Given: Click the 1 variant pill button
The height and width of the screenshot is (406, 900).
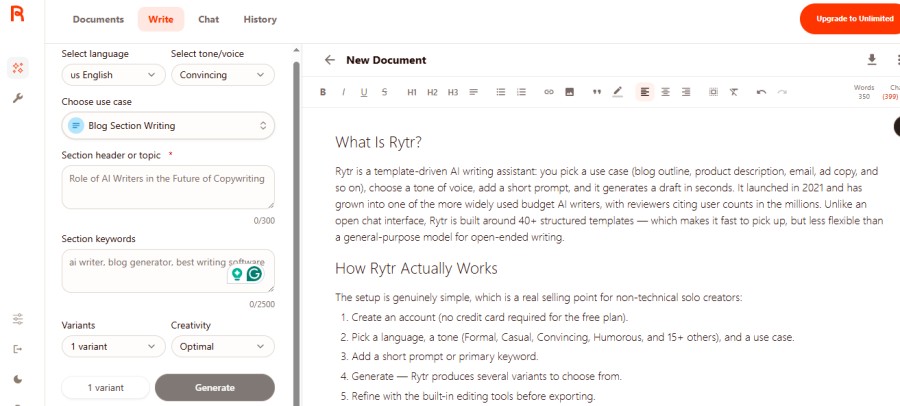Looking at the screenshot, I should [x=106, y=388].
